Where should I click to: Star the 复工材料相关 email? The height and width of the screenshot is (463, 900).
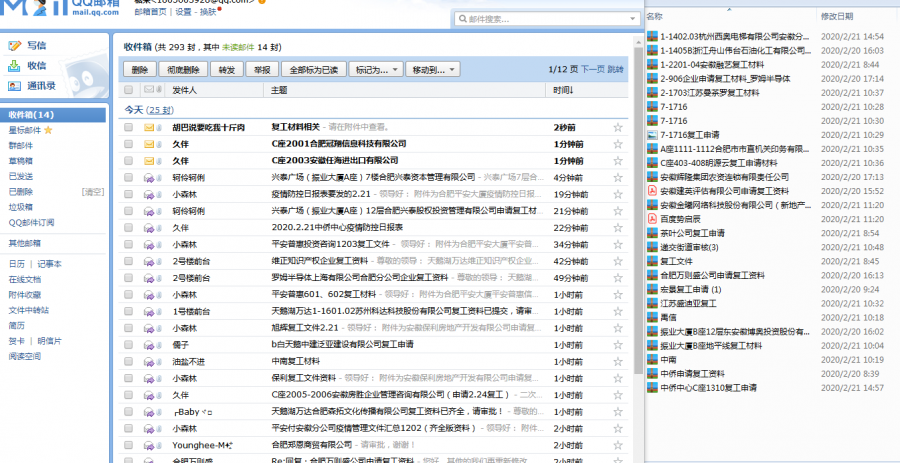pos(617,128)
